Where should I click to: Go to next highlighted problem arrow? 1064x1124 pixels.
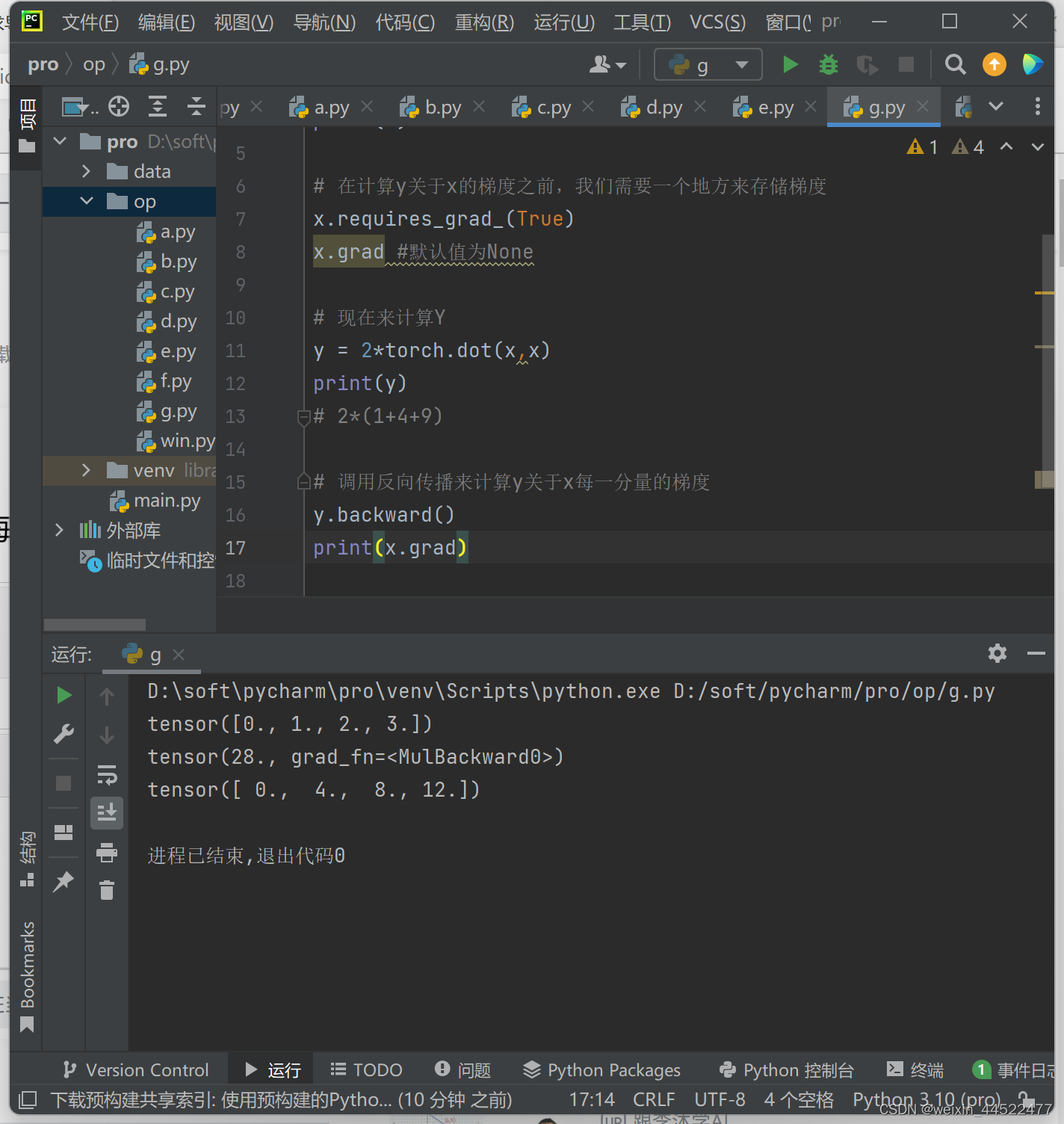(1038, 147)
